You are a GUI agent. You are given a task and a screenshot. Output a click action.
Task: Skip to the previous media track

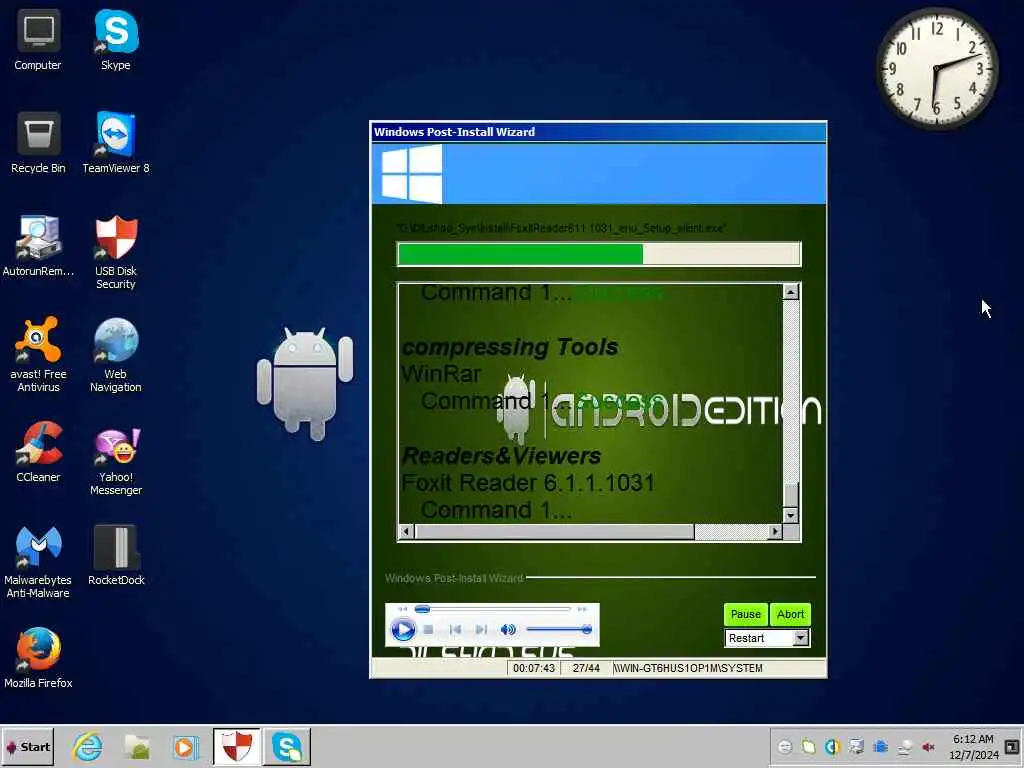click(455, 630)
